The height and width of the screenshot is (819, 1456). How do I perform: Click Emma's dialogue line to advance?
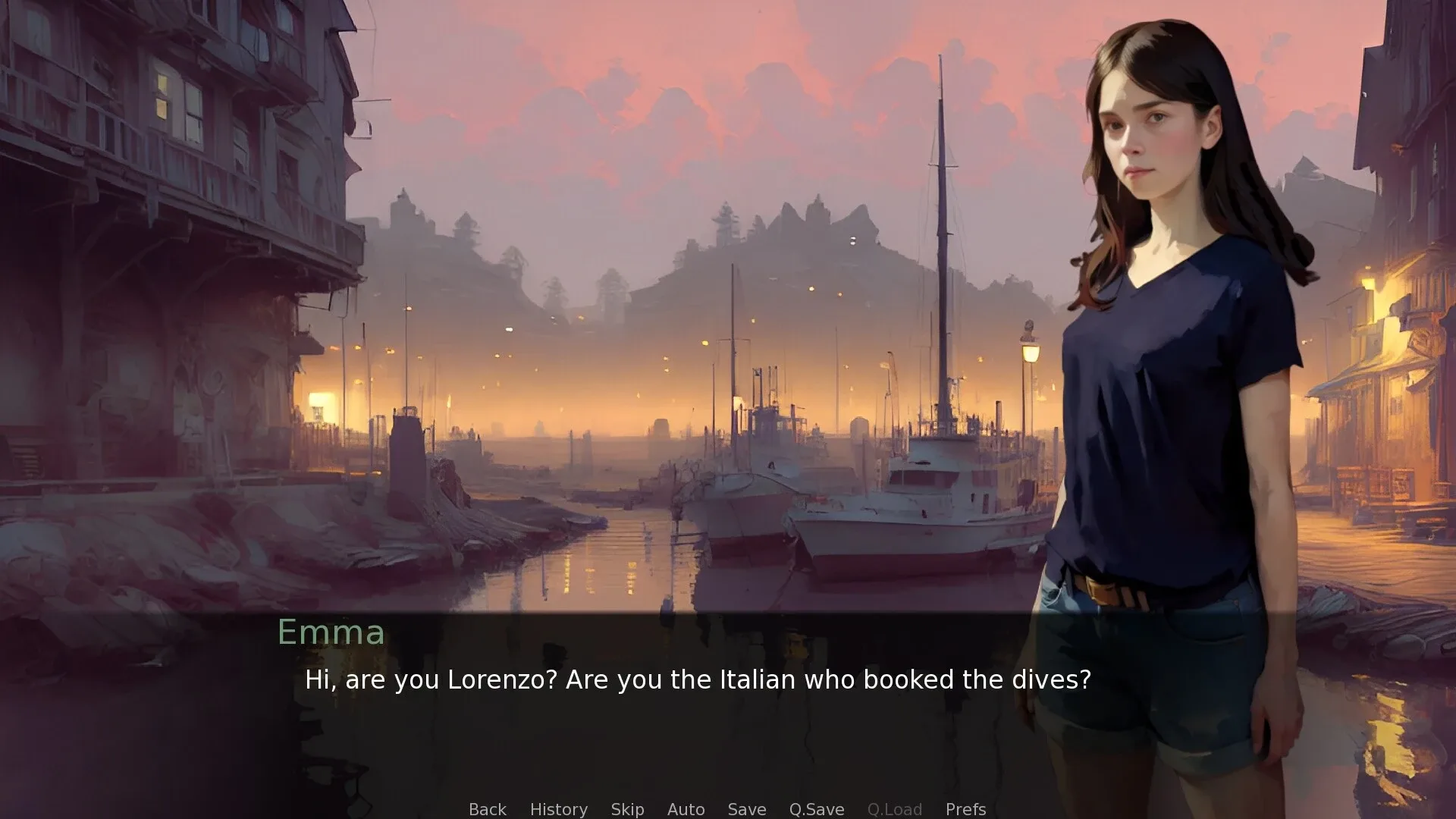tap(697, 680)
